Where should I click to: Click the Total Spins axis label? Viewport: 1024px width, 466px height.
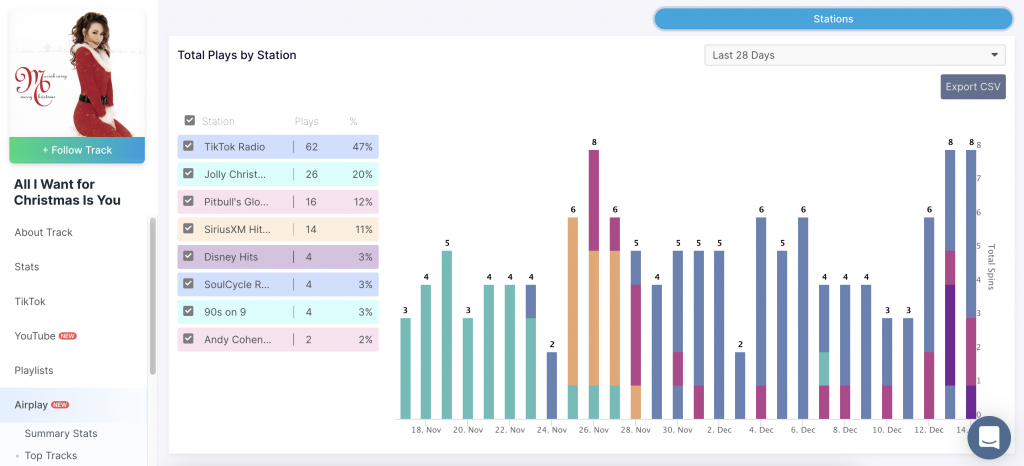pos(991,266)
